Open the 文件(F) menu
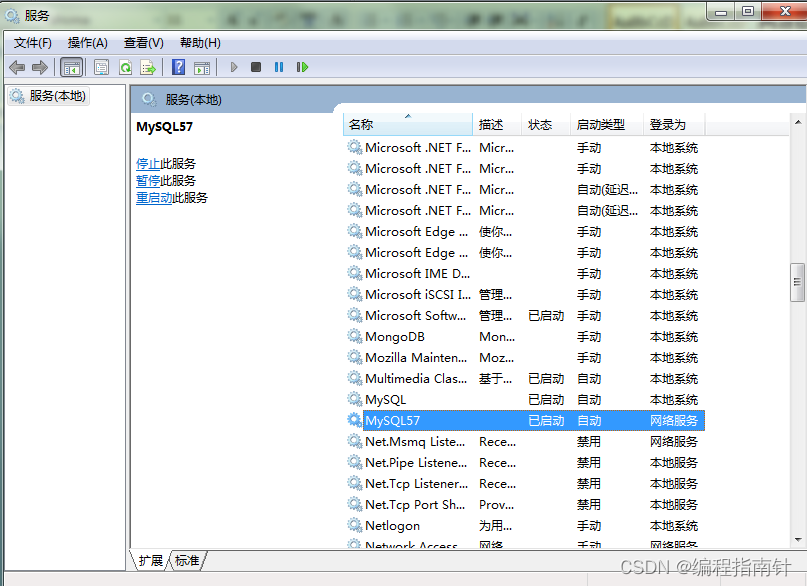The height and width of the screenshot is (586, 807). (32, 43)
